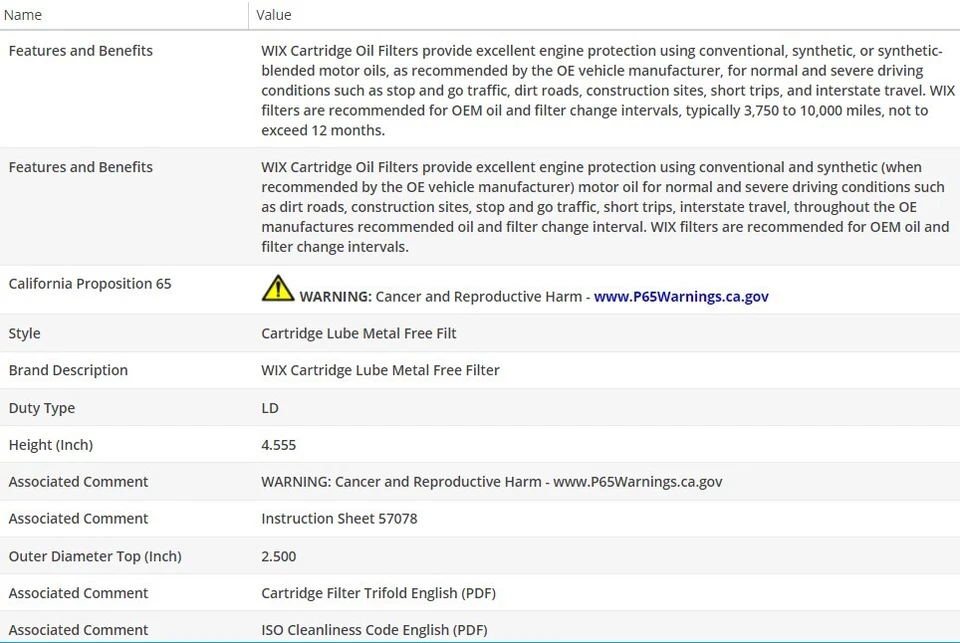The height and width of the screenshot is (643, 960).
Task: Click the Associated Comment WARNING text value
Action: (x=492, y=481)
